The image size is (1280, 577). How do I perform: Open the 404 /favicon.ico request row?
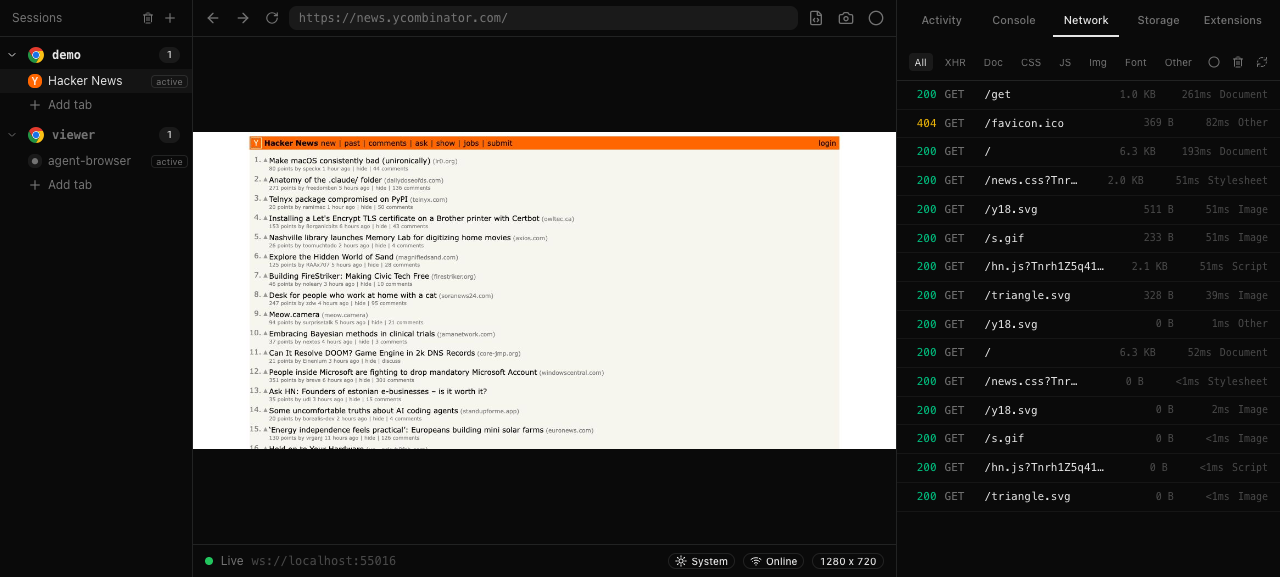(x=1088, y=123)
